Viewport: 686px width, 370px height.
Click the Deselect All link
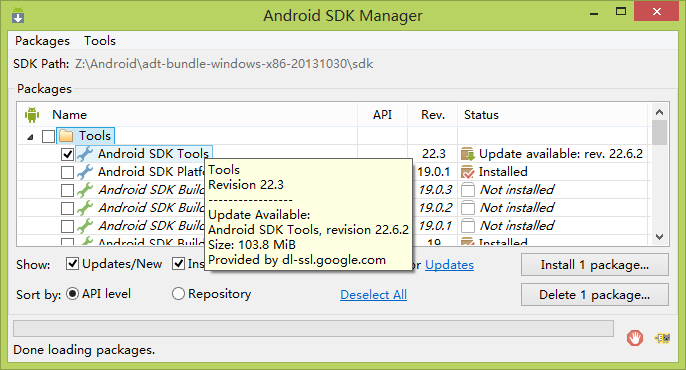(x=373, y=294)
